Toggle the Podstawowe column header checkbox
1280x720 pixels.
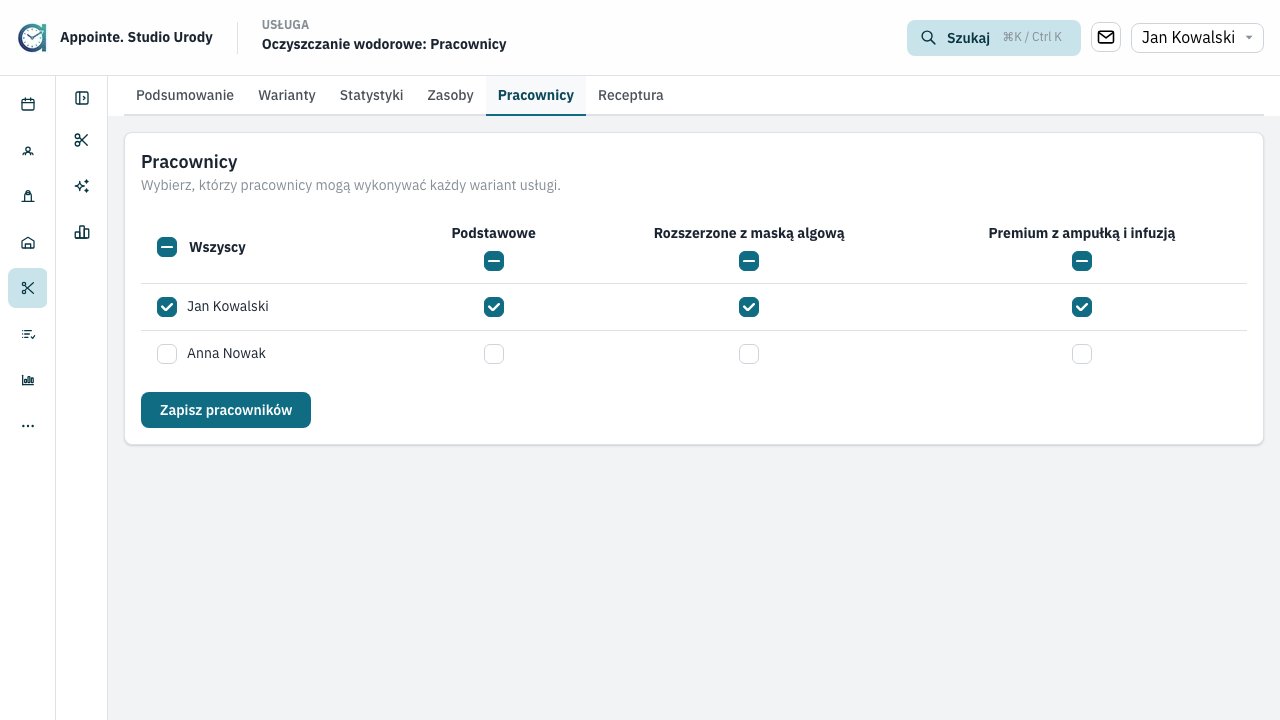[494, 261]
